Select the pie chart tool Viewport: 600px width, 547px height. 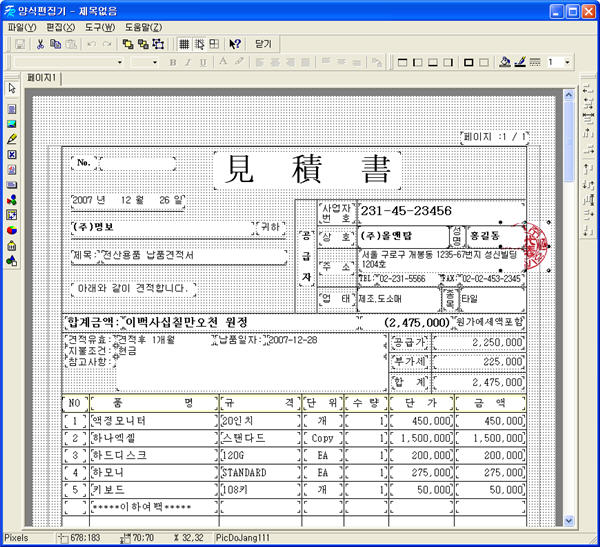[x=12, y=230]
